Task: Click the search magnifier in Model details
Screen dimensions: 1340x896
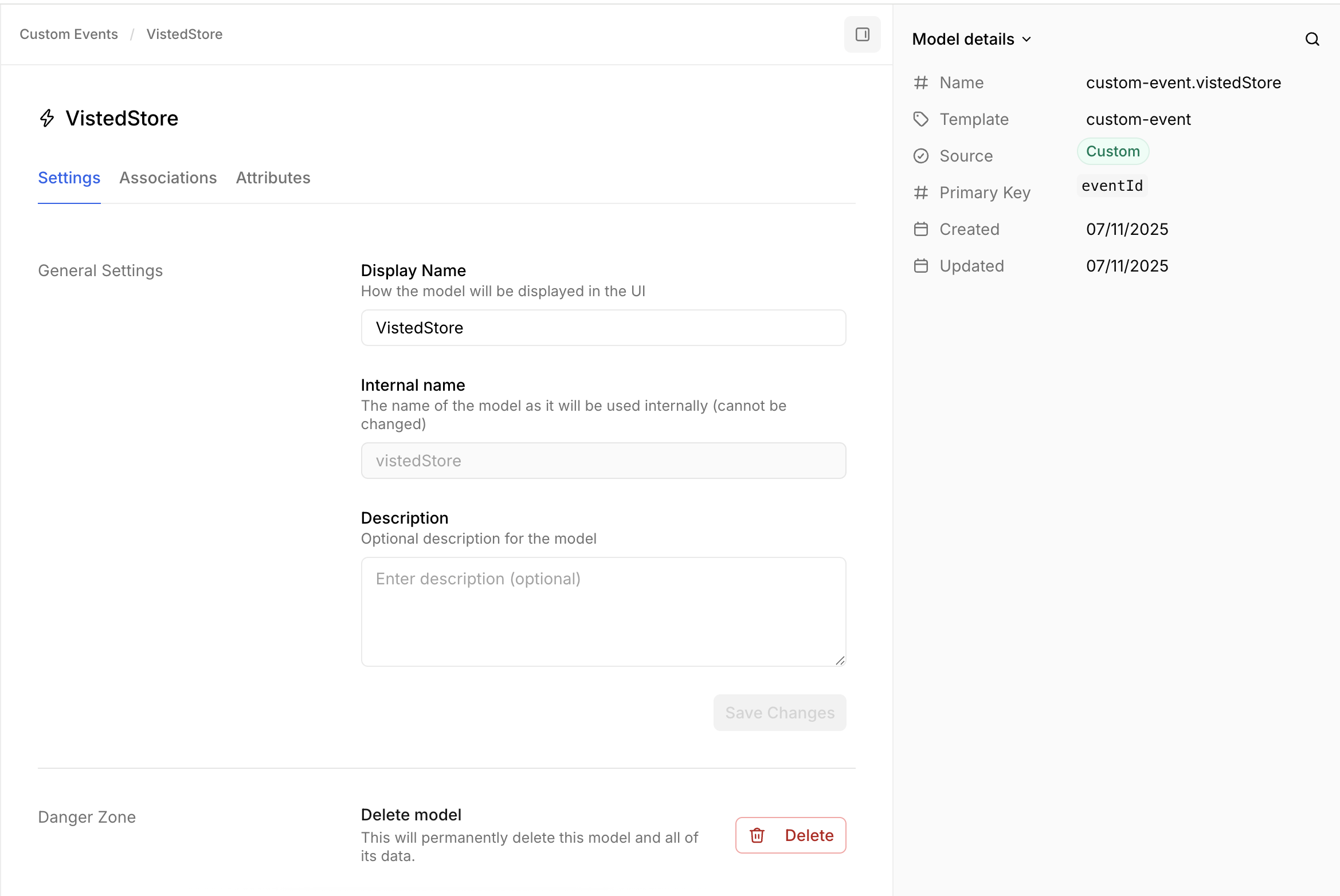Action: tap(1312, 39)
